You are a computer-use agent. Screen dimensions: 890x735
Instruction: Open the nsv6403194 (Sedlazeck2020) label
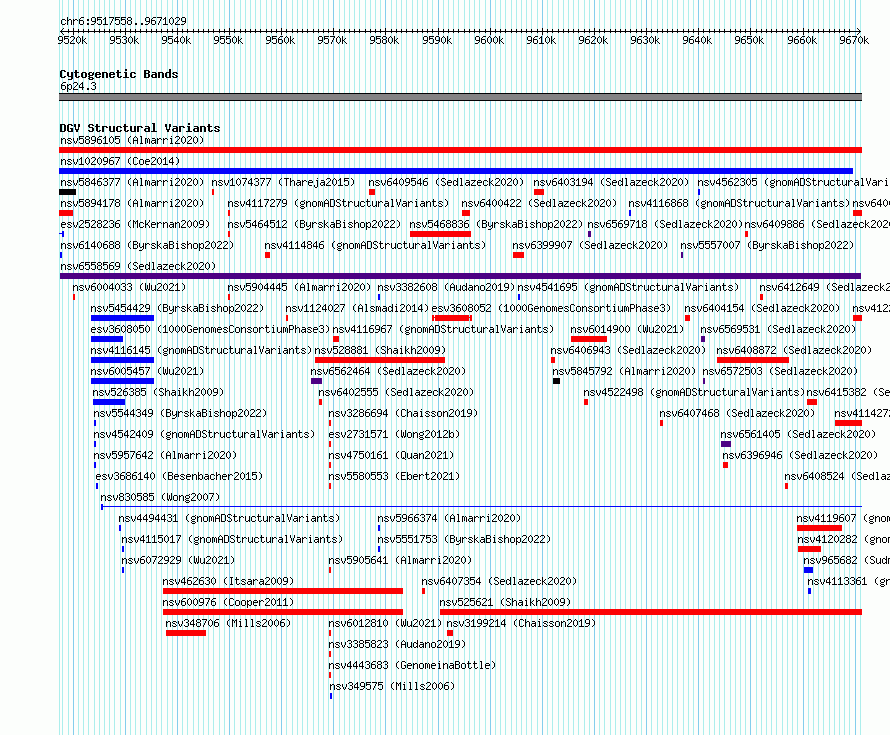(611, 182)
